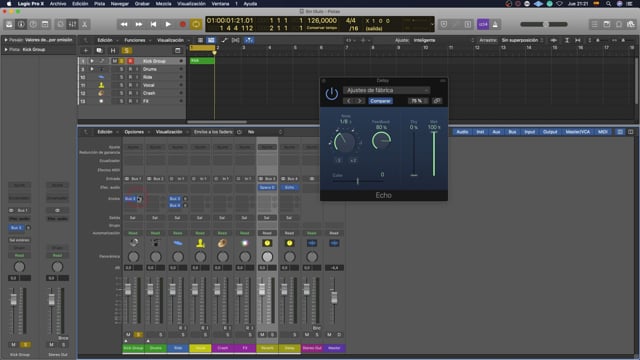640x360 pixels.
Task: Expand the Región inspector section
Action: [x=6, y=40]
